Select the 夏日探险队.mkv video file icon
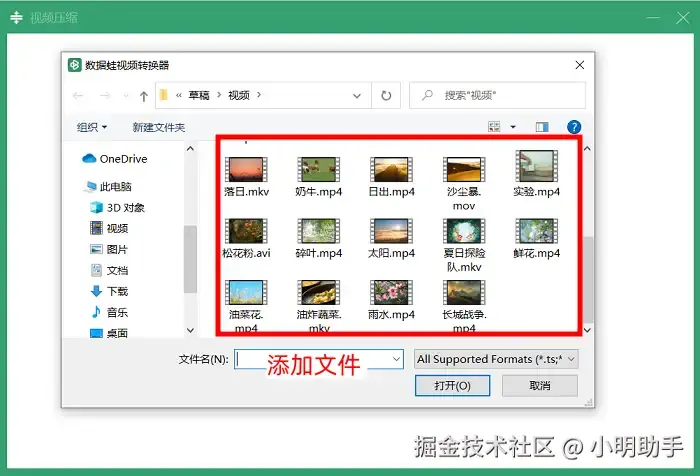Screen dimensions: 700x476 (464, 231)
